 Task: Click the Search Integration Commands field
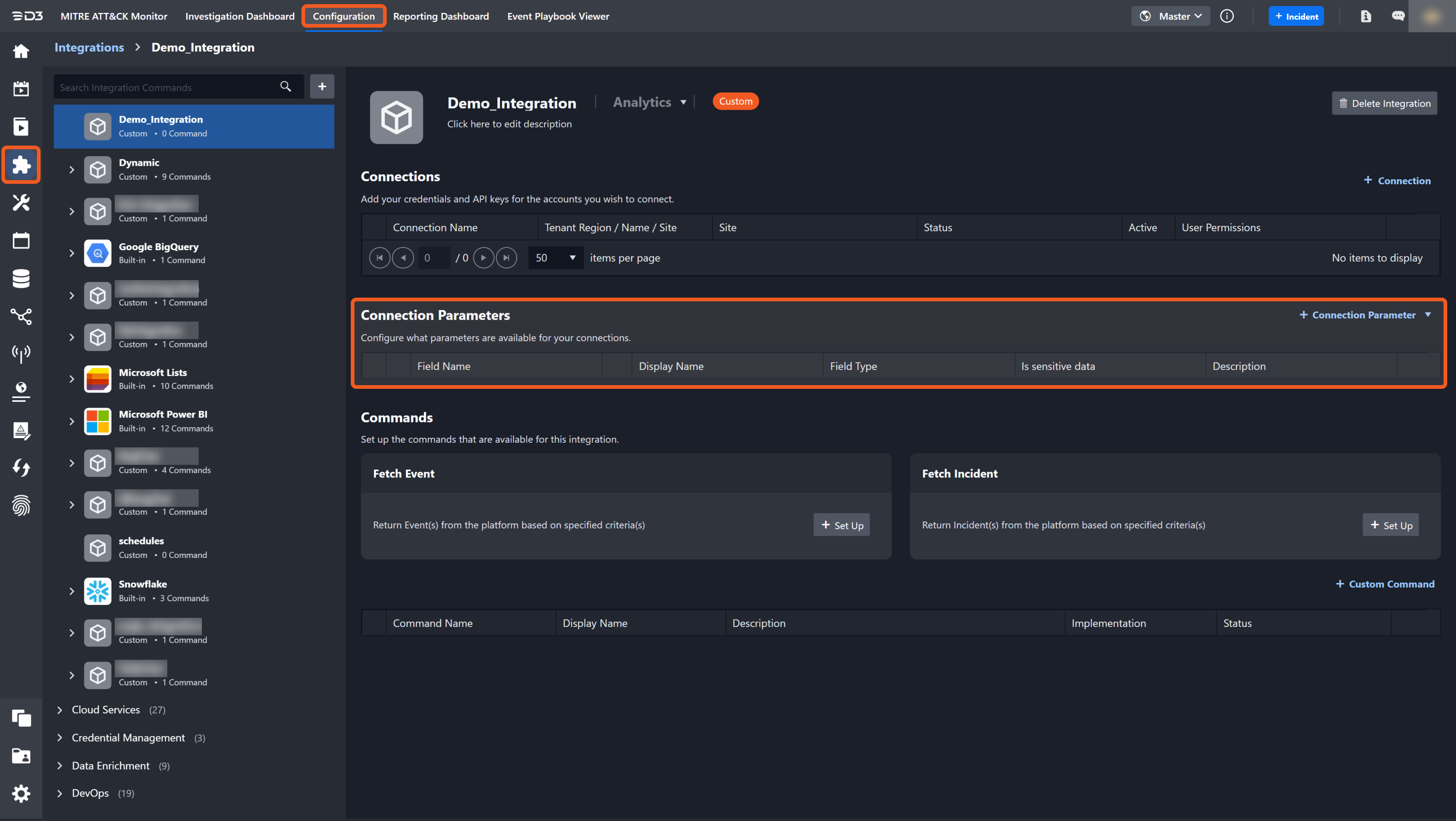click(164, 87)
